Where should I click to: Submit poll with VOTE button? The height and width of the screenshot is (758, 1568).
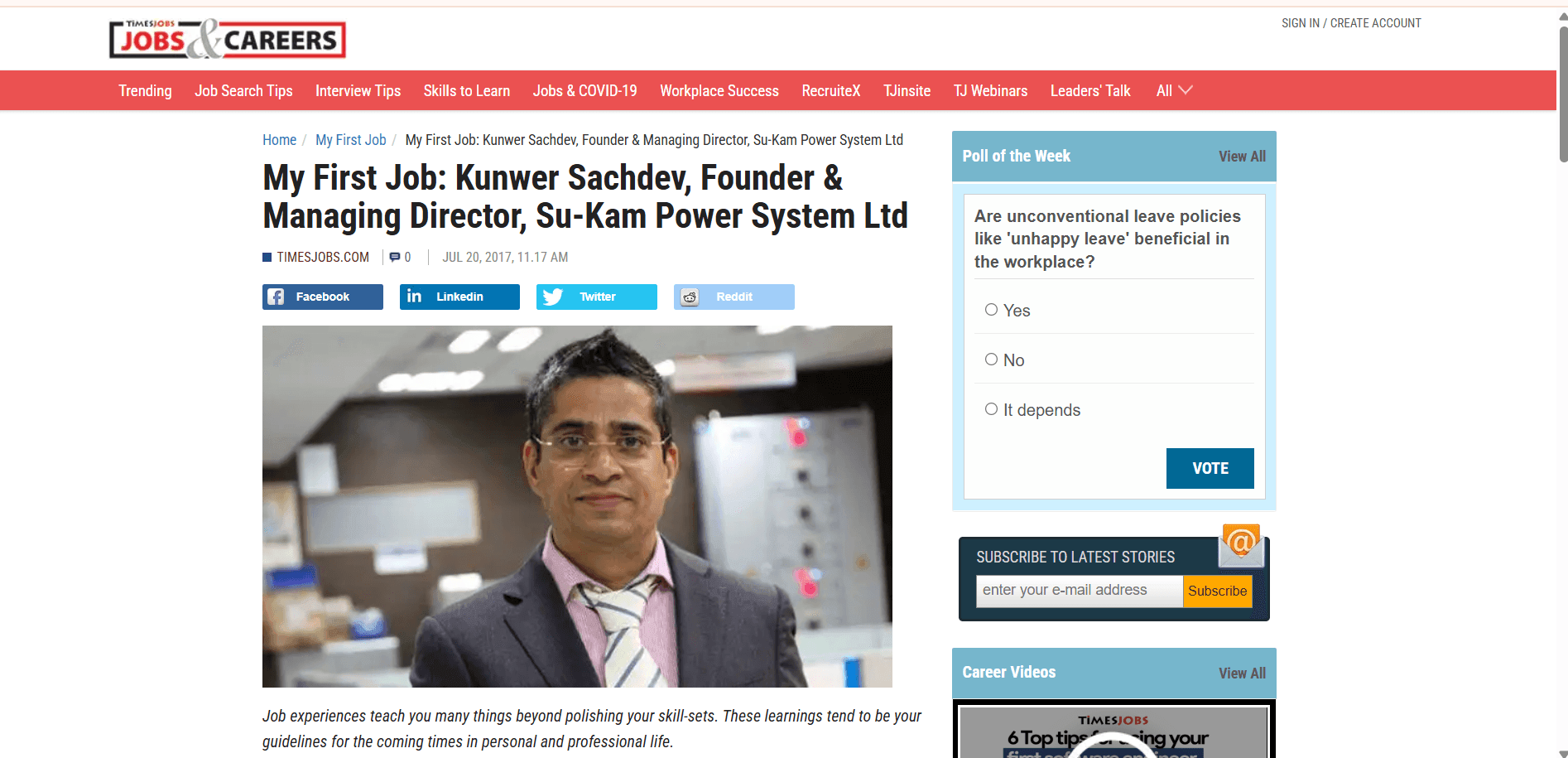click(x=1210, y=468)
